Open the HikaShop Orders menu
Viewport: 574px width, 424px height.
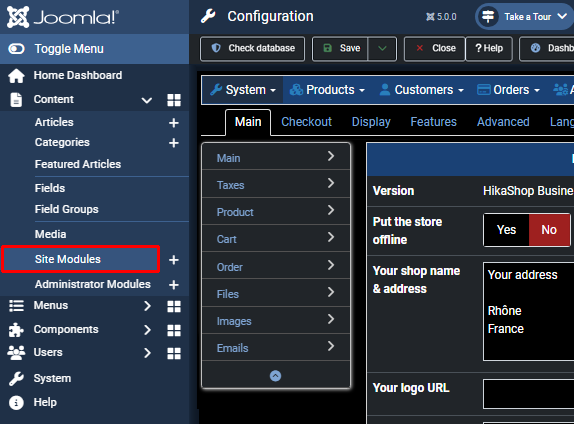pos(508,90)
